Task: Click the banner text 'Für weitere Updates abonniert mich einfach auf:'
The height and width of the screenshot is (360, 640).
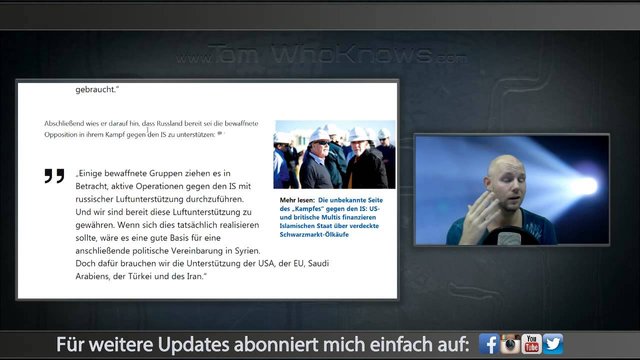Action: click(x=262, y=344)
